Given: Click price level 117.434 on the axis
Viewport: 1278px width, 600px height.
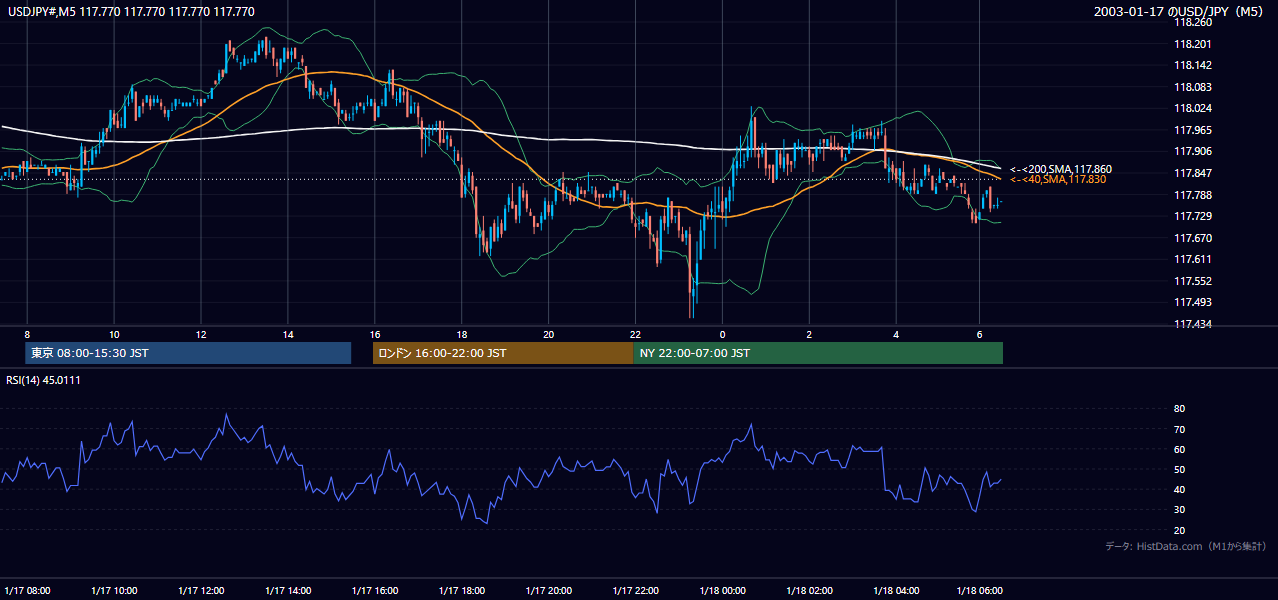Looking at the screenshot, I should (1192, 324).
